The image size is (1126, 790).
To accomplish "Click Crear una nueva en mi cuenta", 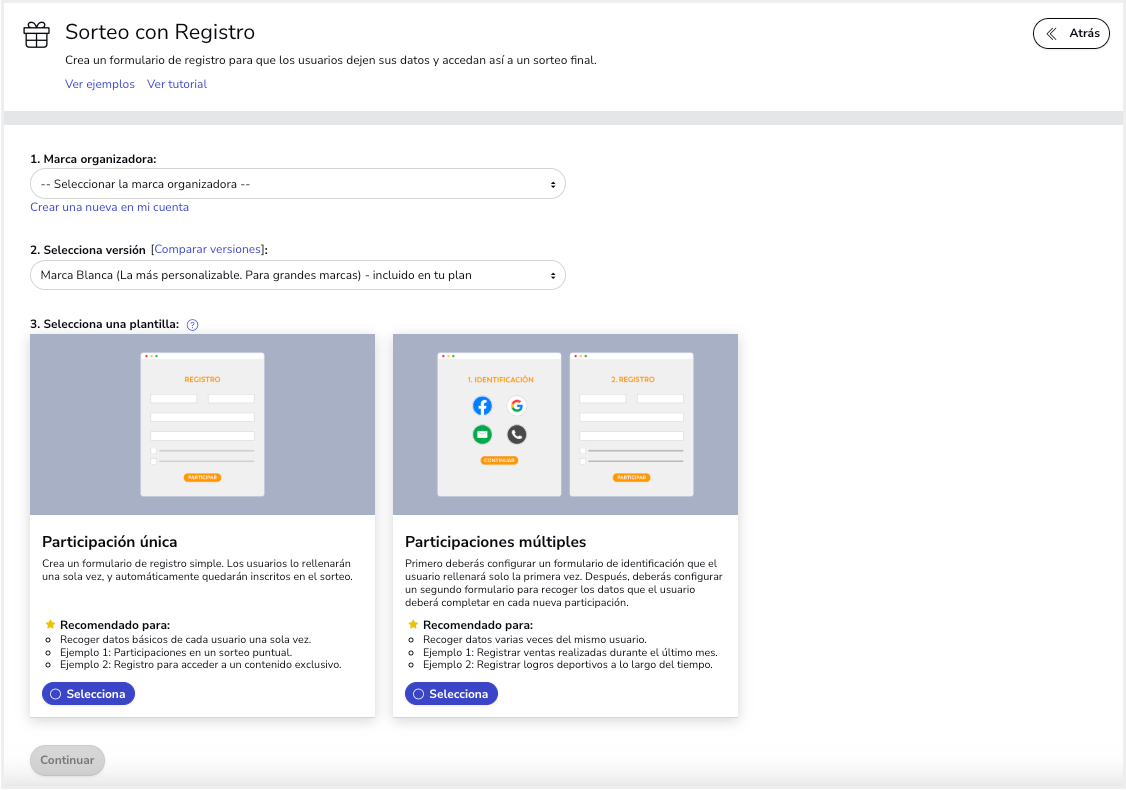I will click(110, 207).
